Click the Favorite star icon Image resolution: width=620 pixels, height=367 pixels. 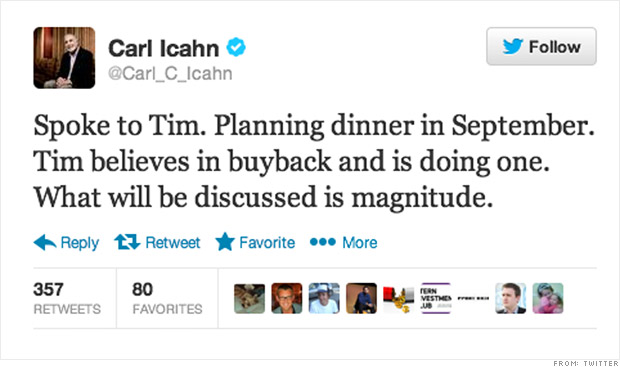(225, 242)
